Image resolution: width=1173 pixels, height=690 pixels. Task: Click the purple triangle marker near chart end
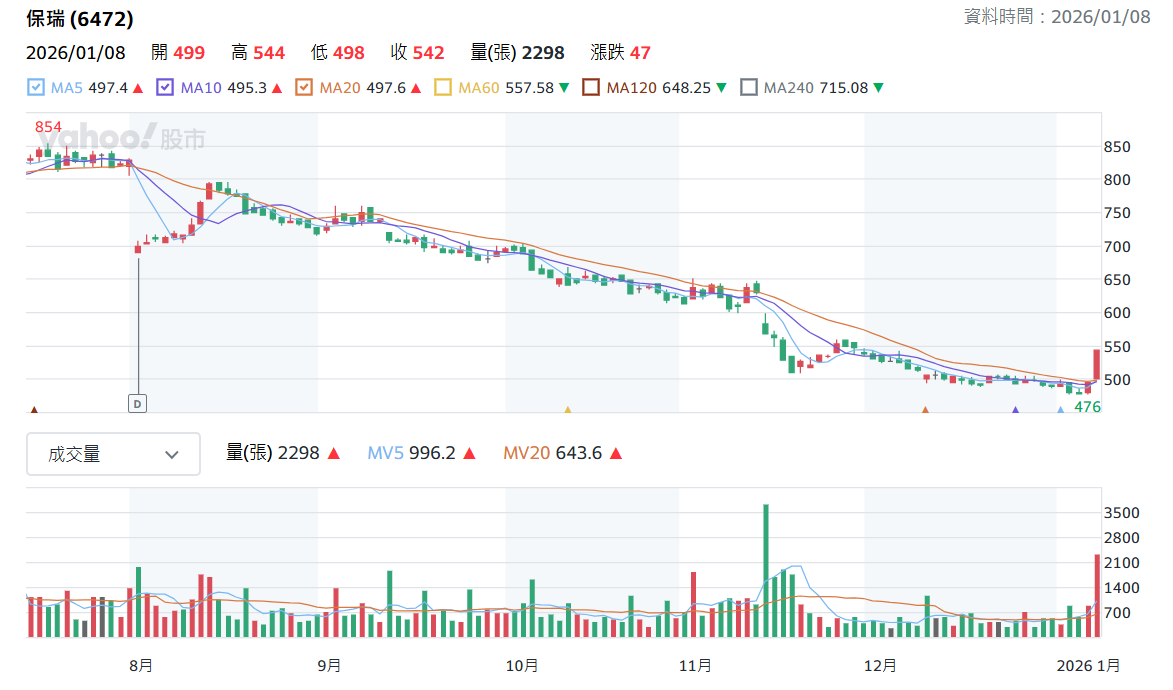(1015, 409)
